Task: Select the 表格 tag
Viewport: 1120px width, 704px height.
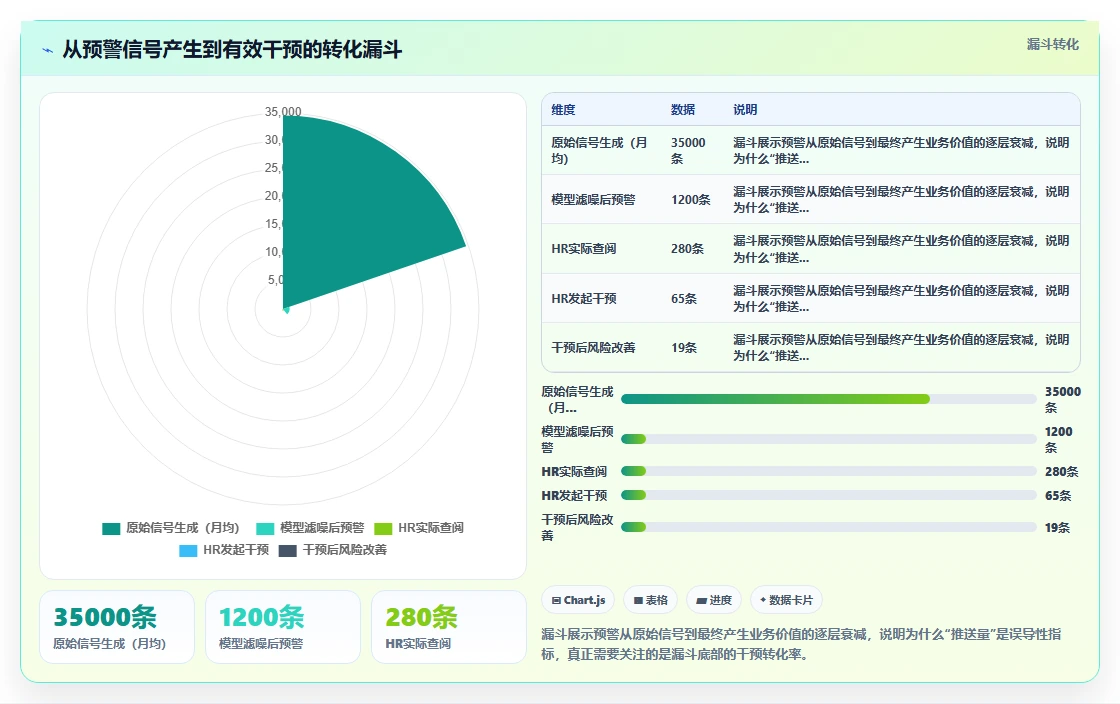Action: pyautogui.click(x=651, y=600)
